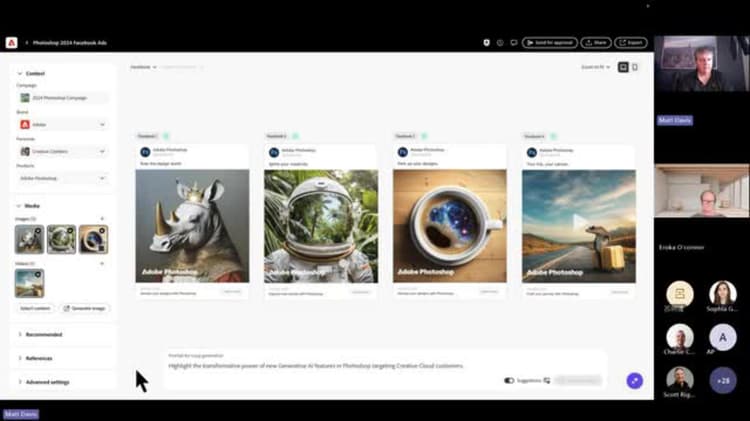This screenshot has height=421, width=750.
Task: Open Matt Davis video tile in call
Action: [x=701, y=64]
